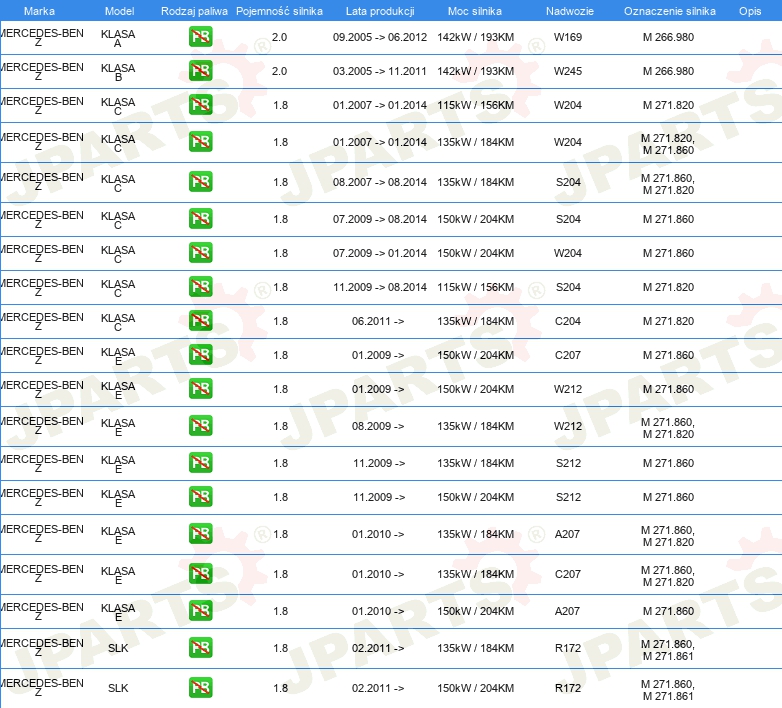Click the petrol fuel icon in the W169 row

coord(200,38)
